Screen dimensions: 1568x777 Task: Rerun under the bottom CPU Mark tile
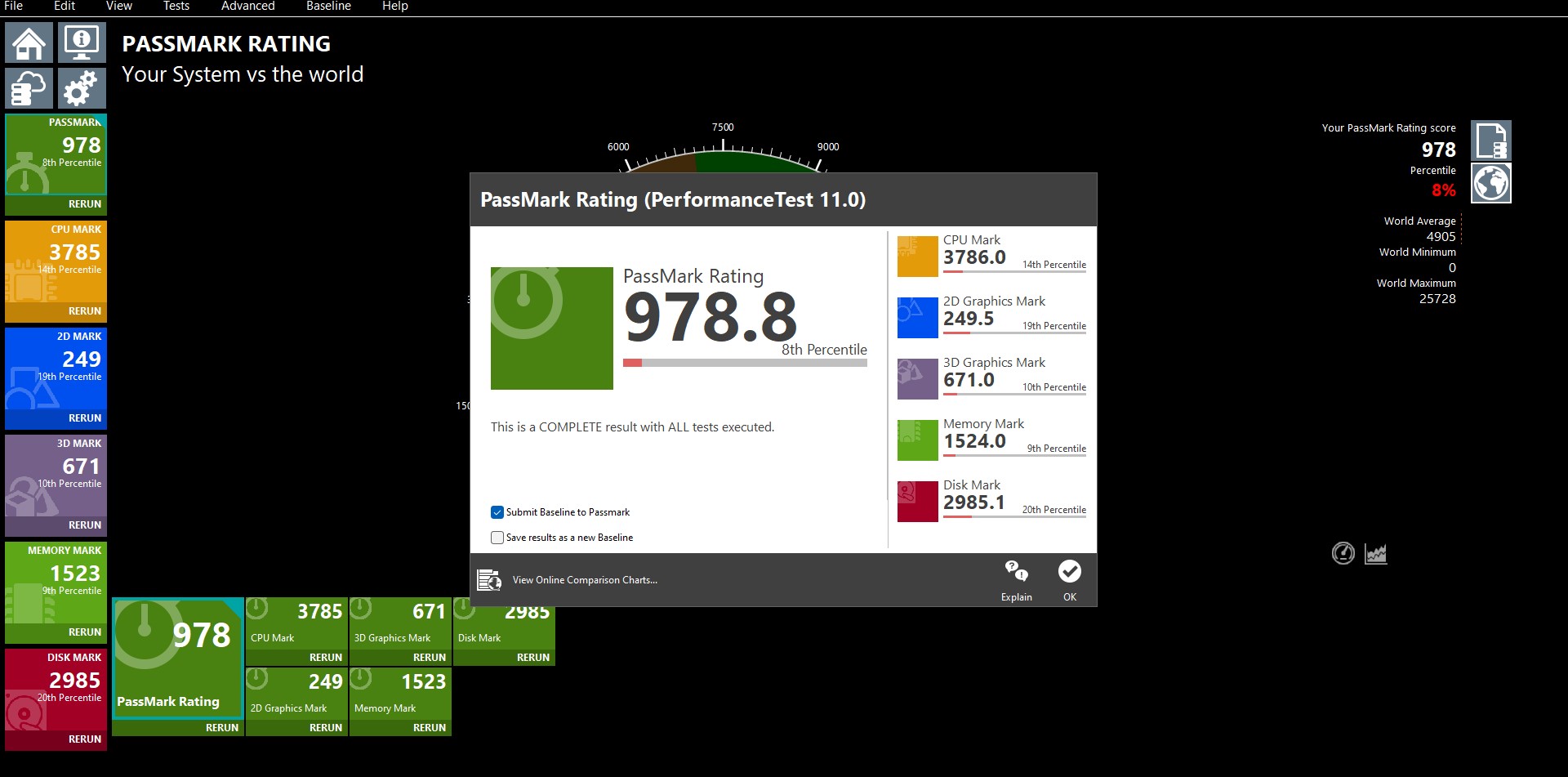pos(326,658)
